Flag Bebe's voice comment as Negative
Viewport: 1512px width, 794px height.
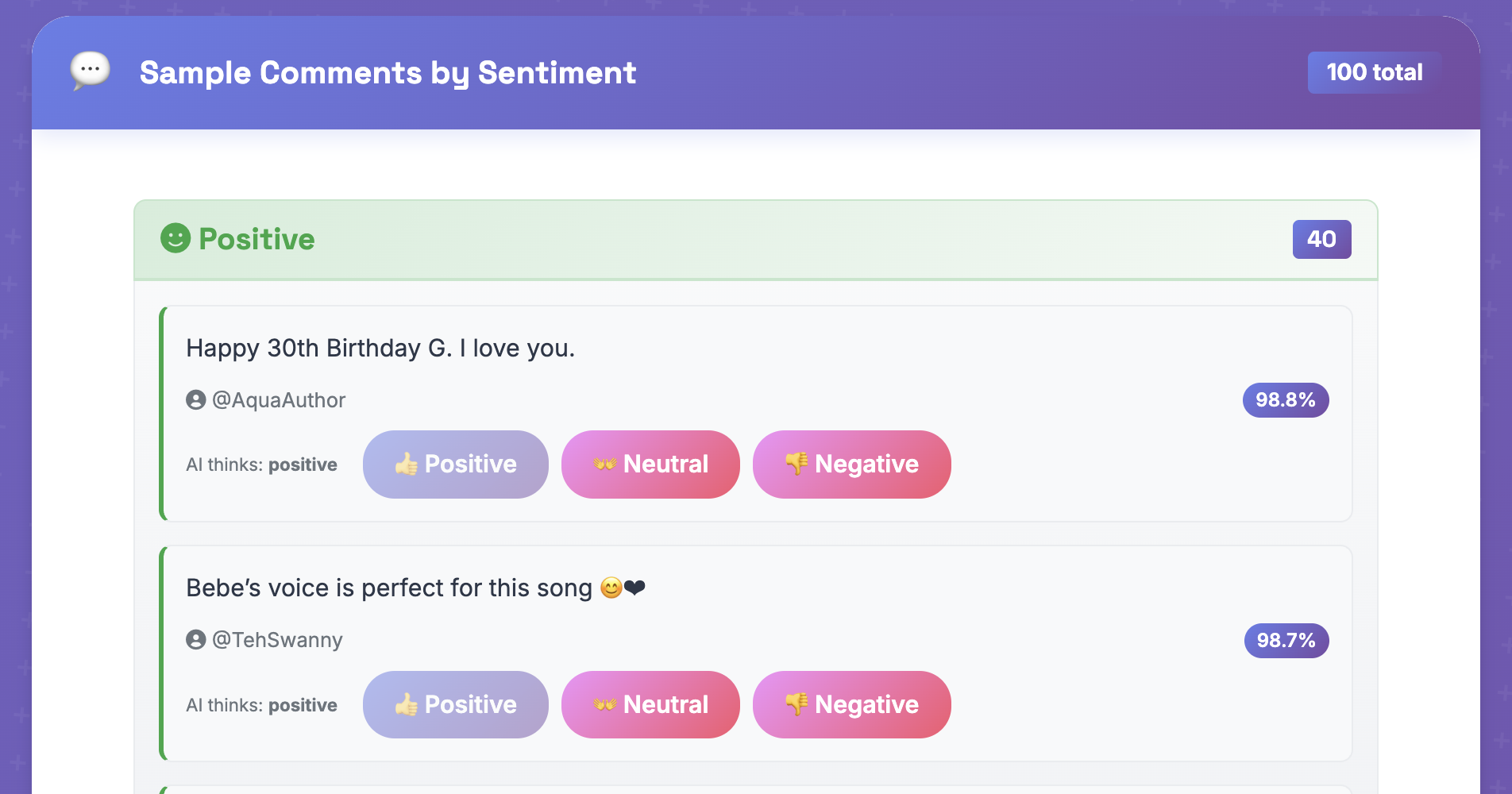pos(851,705)
